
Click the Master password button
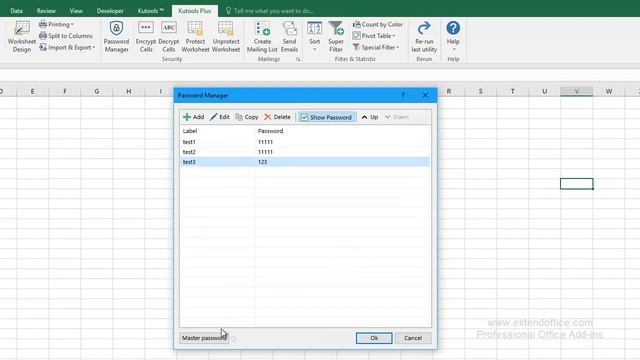pos(204,338)
